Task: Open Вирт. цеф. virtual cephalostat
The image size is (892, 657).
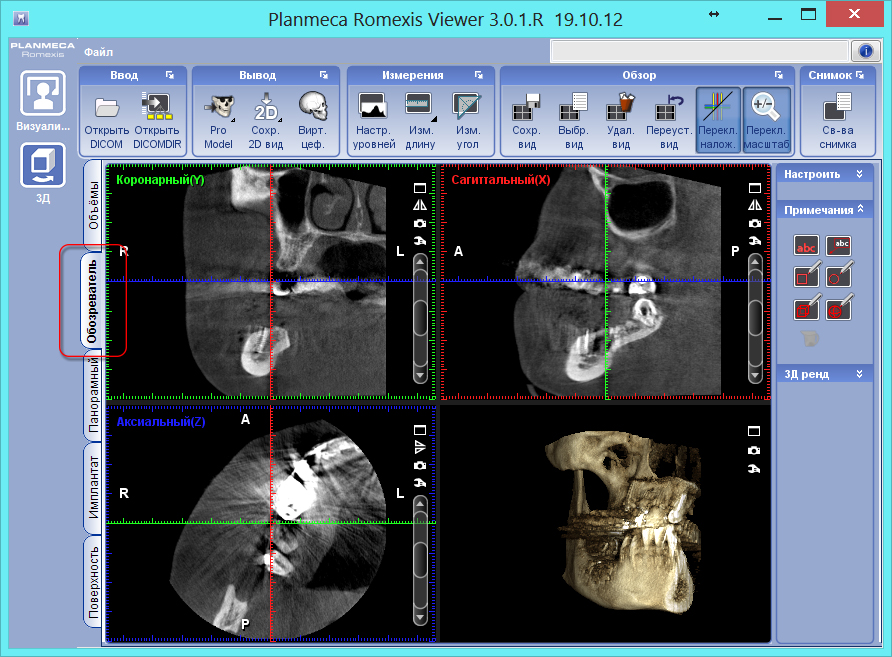Action: (313, 121)
